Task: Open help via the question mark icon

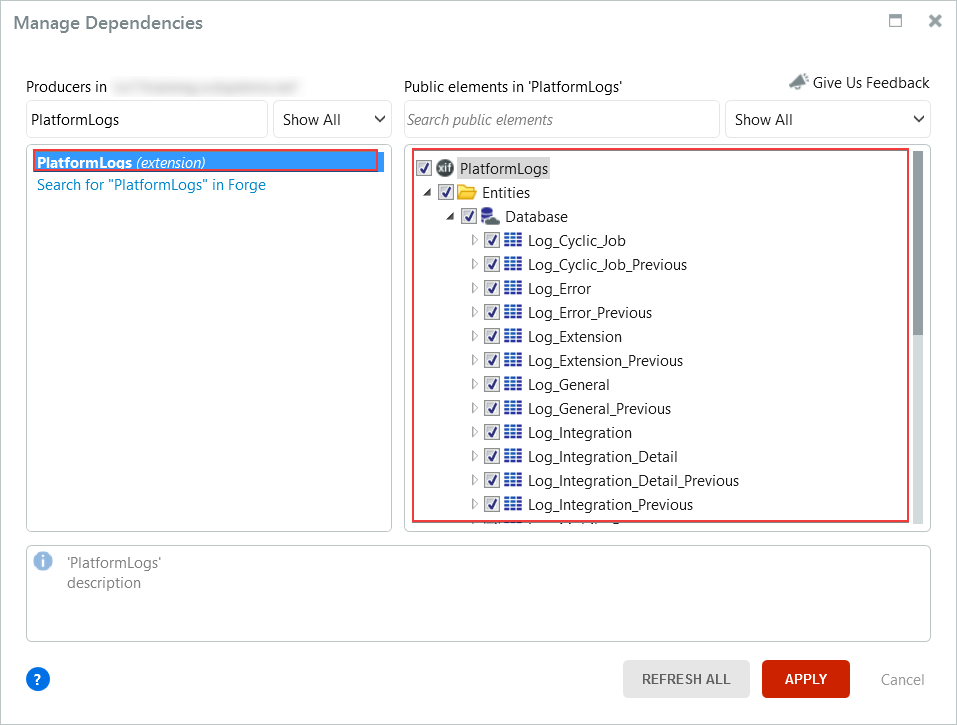Action: [37, 679]
